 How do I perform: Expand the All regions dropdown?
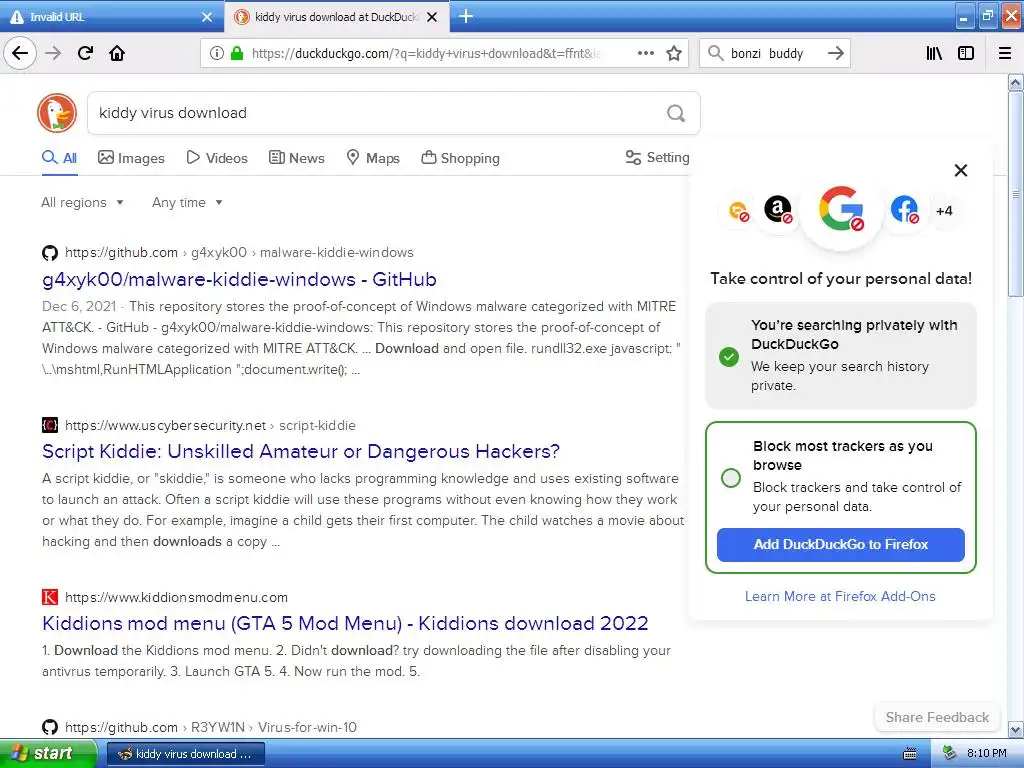click(x=82, y=202)
